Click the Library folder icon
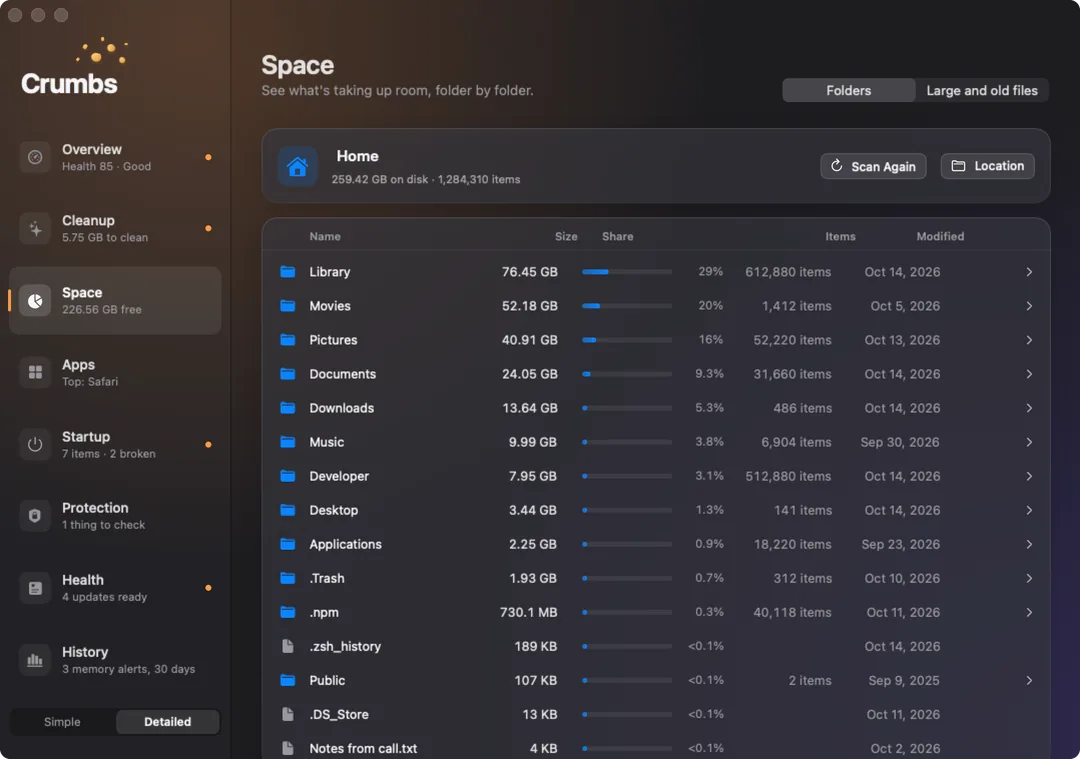The height and width of the screenshot is (759, 1080). [288, 271]
